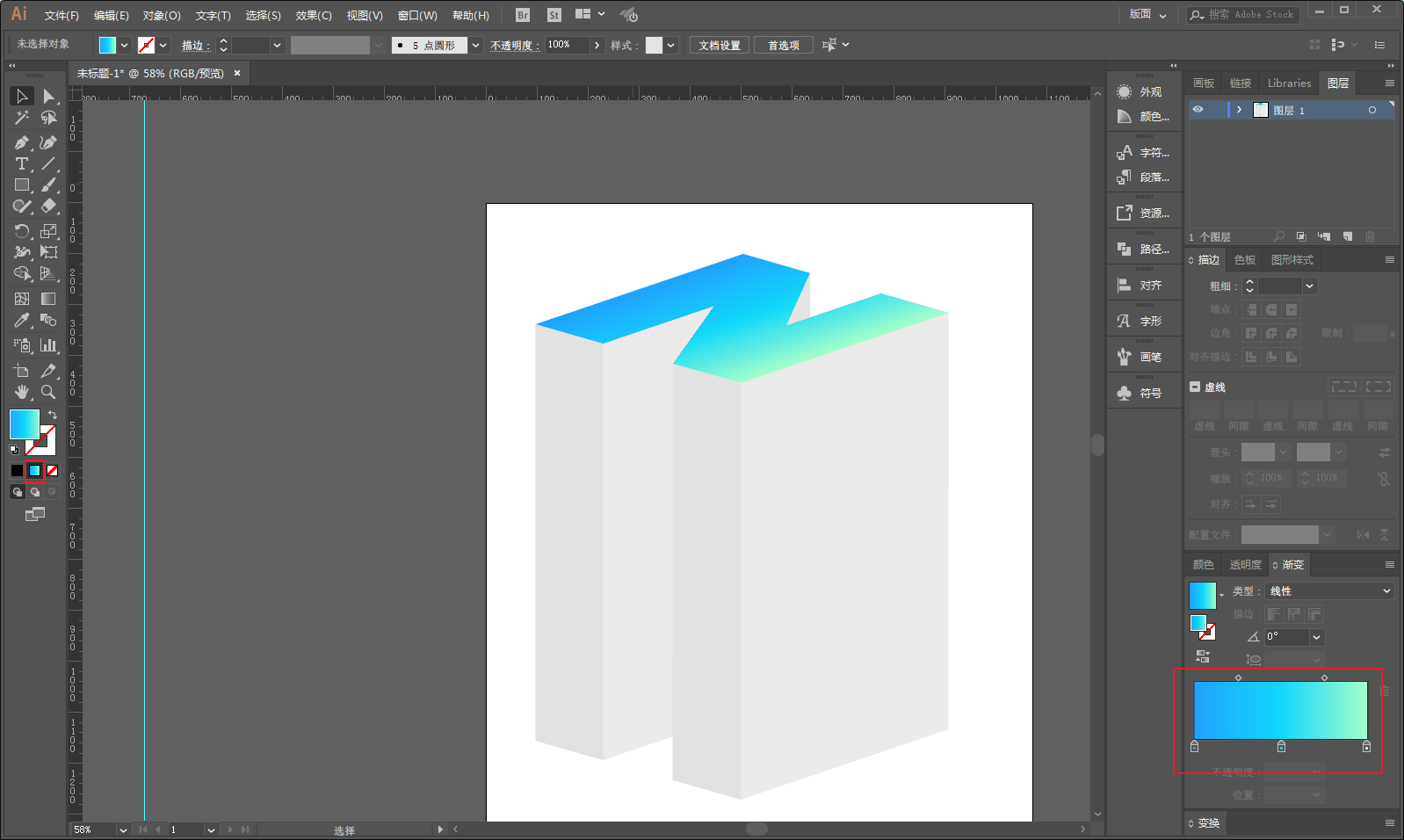Screen dimensions: 1404x840
Task: Open the fill color dropdown in control bar
Action: [125, 45]
